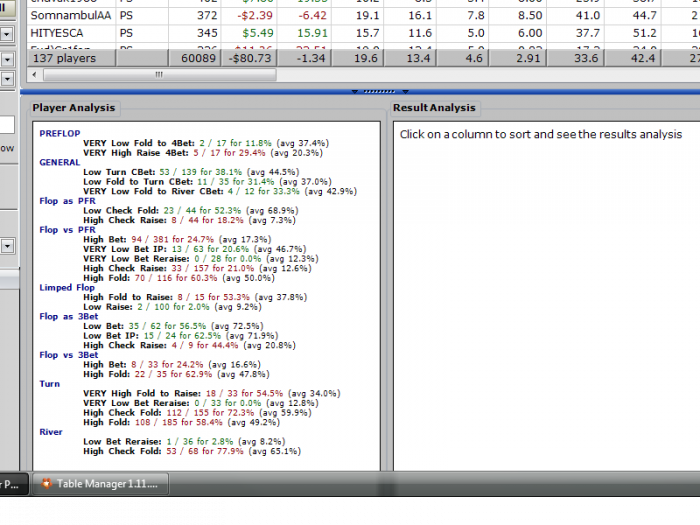Screen dimensions: 700x525
Task: Click the 42.4 summary average cell
Action: coord(633,58)
